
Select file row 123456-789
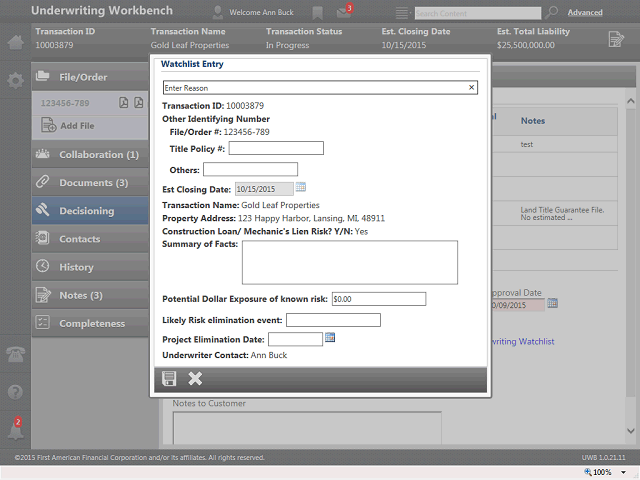tap(90, 103)
